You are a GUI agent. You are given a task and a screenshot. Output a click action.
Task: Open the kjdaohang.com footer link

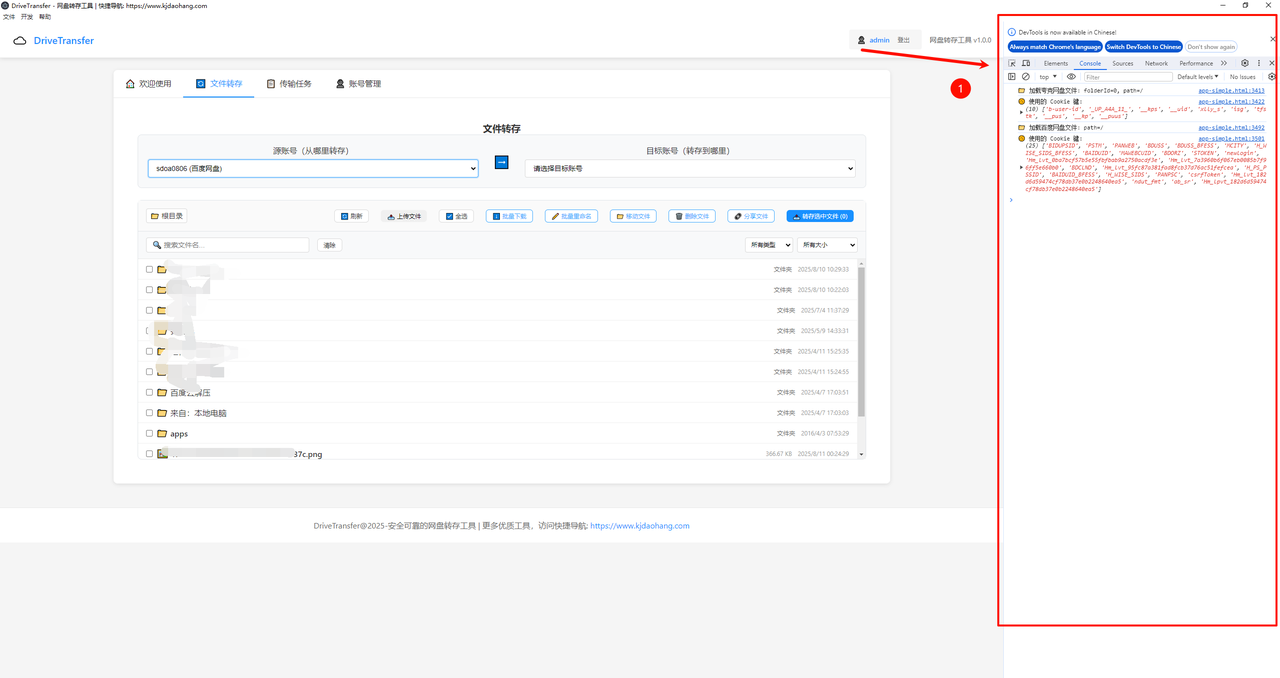(639, 526)
